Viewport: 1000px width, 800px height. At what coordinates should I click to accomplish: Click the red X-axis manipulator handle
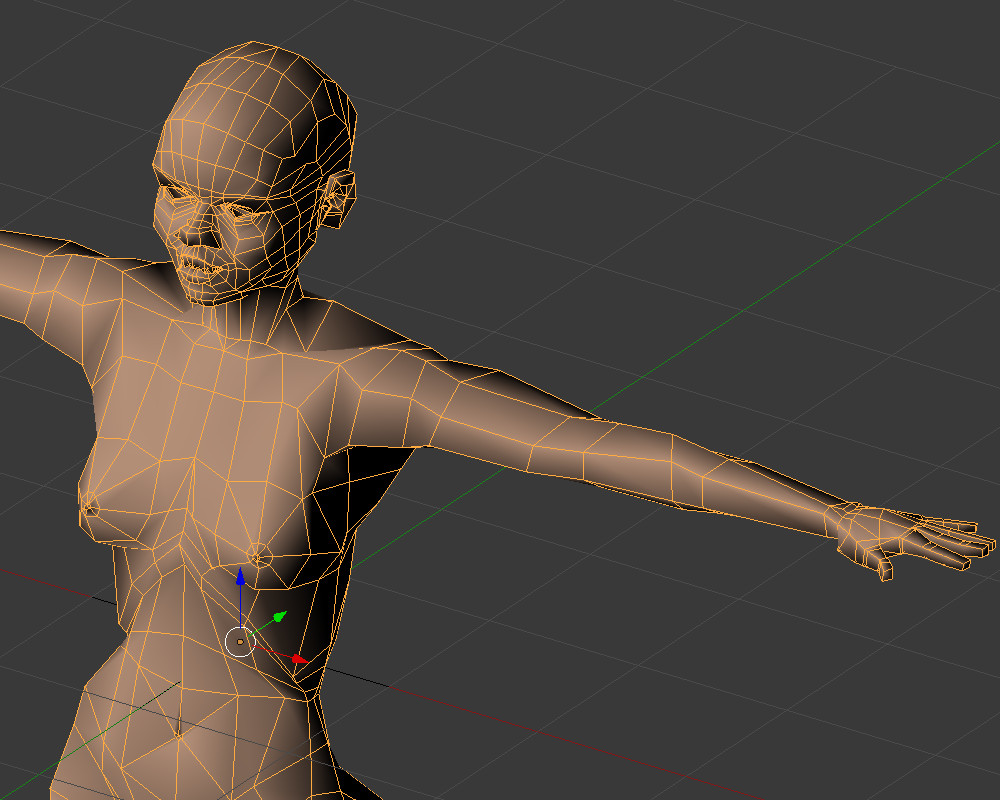[298, 659]
